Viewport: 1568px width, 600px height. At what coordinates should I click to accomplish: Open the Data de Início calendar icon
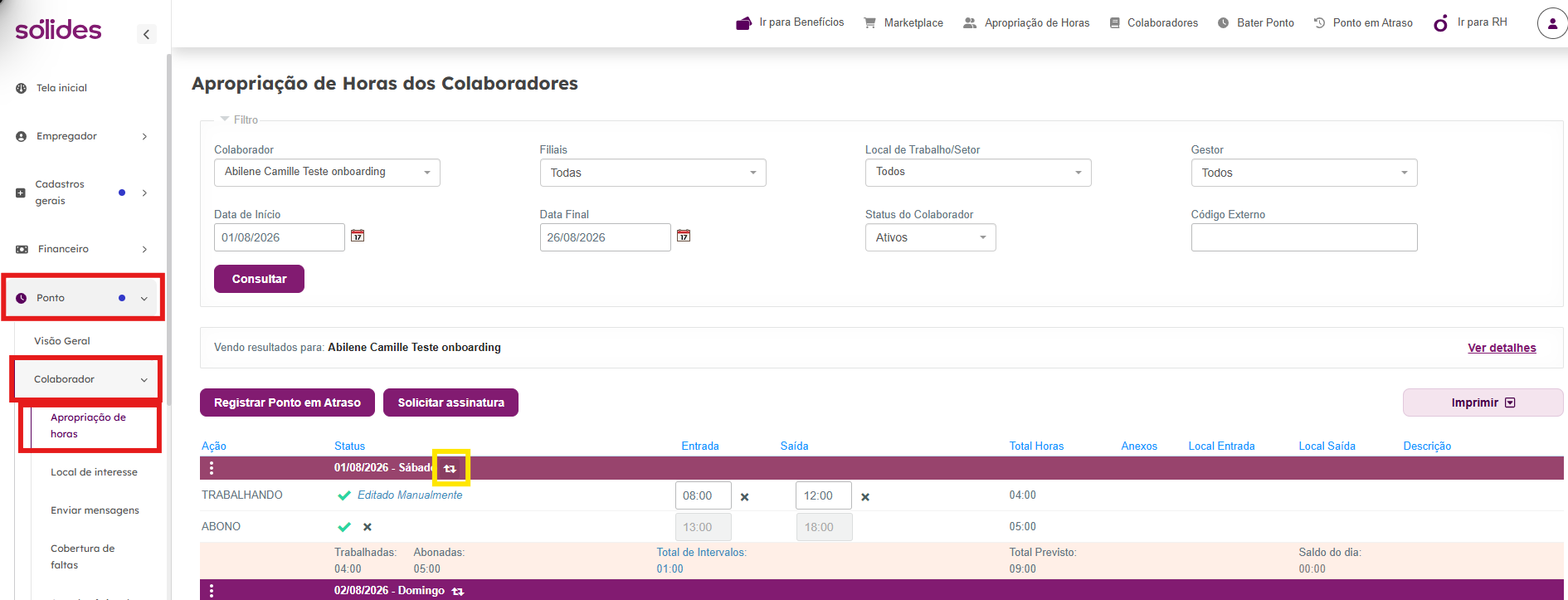(358, 237)
